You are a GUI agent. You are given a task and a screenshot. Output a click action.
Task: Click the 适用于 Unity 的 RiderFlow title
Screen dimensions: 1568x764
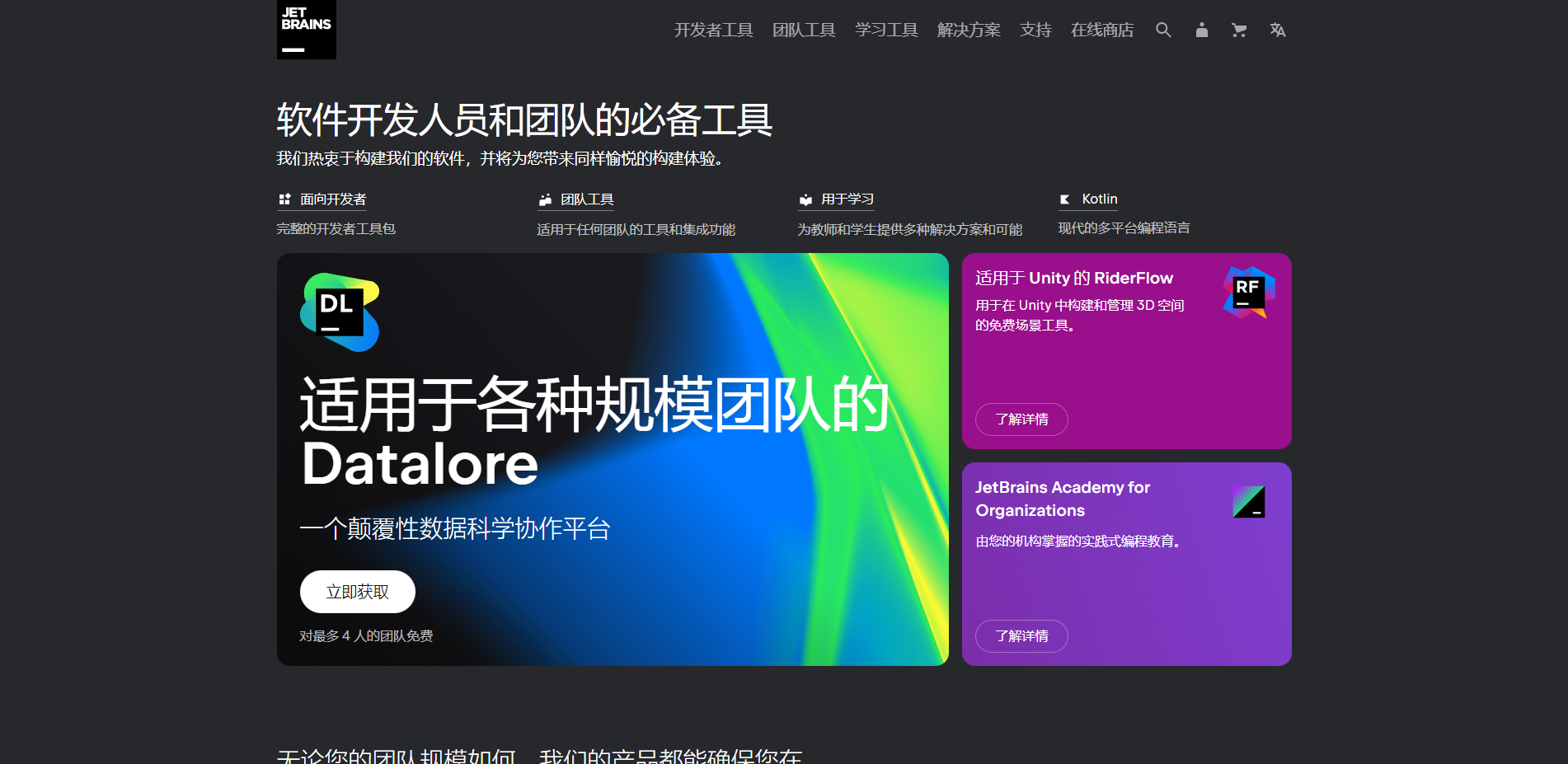point(1074,278)
